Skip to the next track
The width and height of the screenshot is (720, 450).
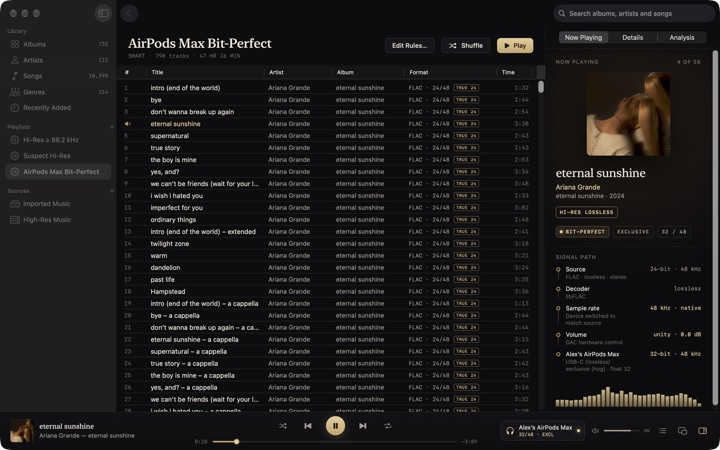pyautogui.click(x=363, y=426)
